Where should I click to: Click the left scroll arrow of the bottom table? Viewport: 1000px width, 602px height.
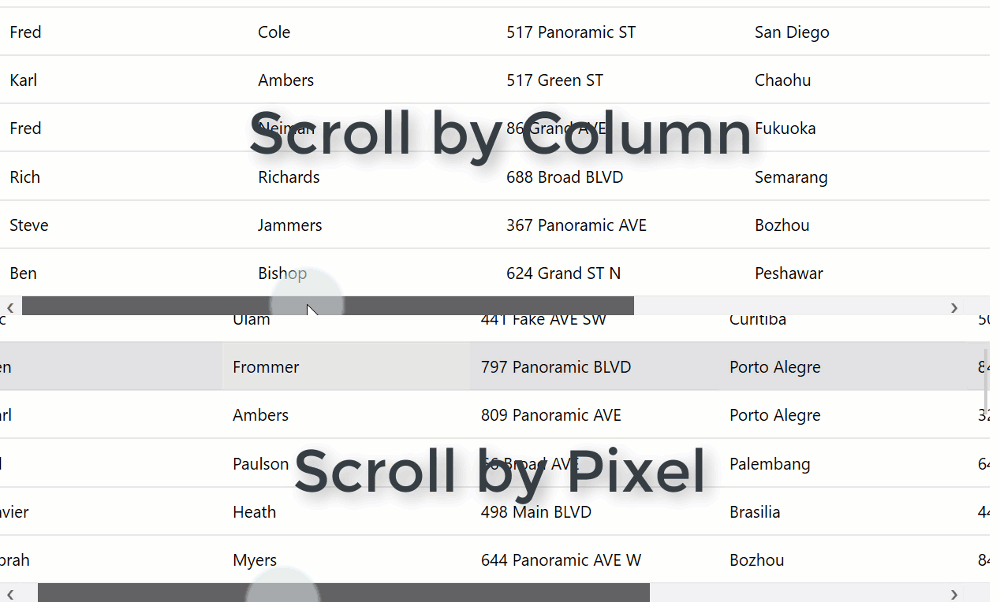[10, 592]
